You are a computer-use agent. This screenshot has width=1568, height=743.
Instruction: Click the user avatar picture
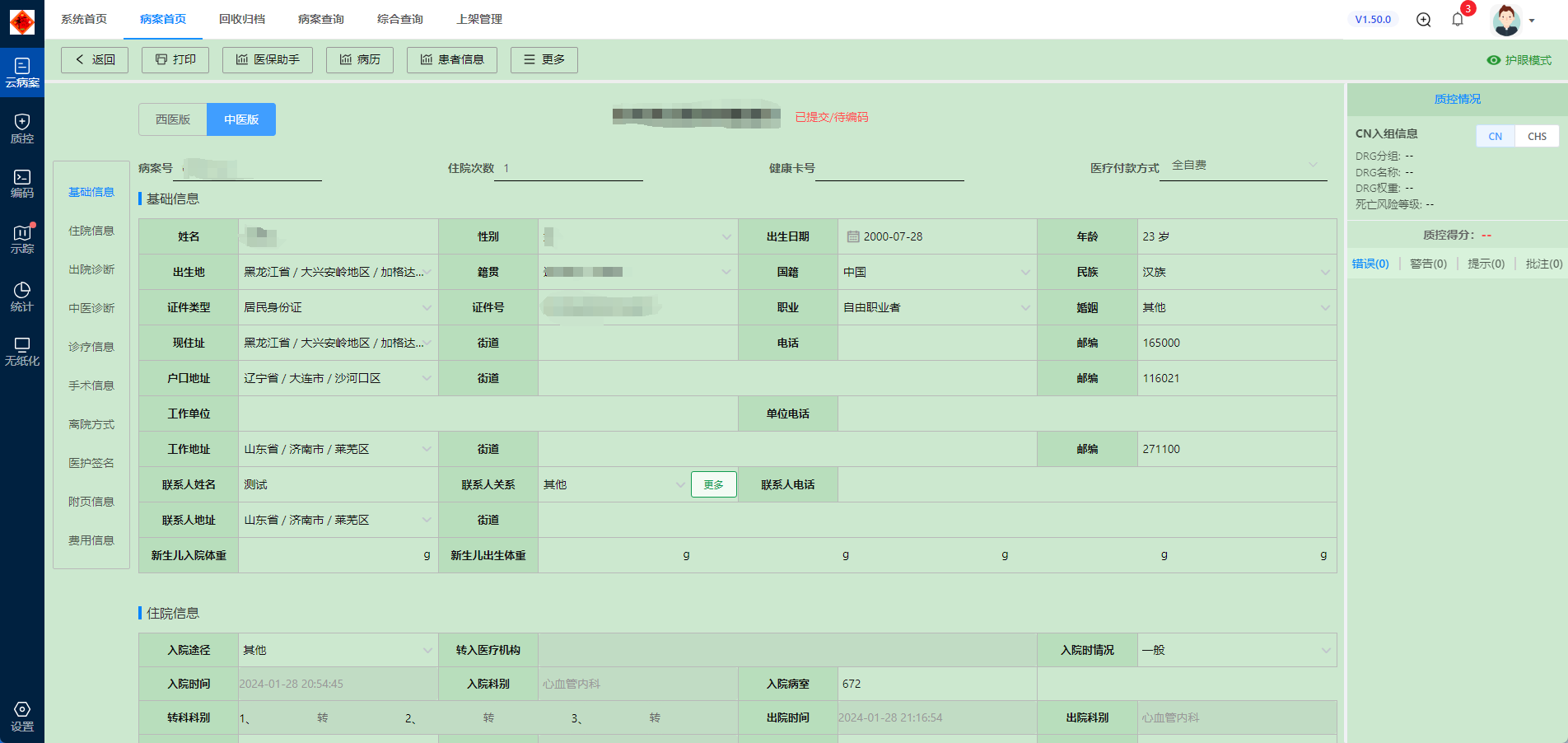click(1506, 20)
